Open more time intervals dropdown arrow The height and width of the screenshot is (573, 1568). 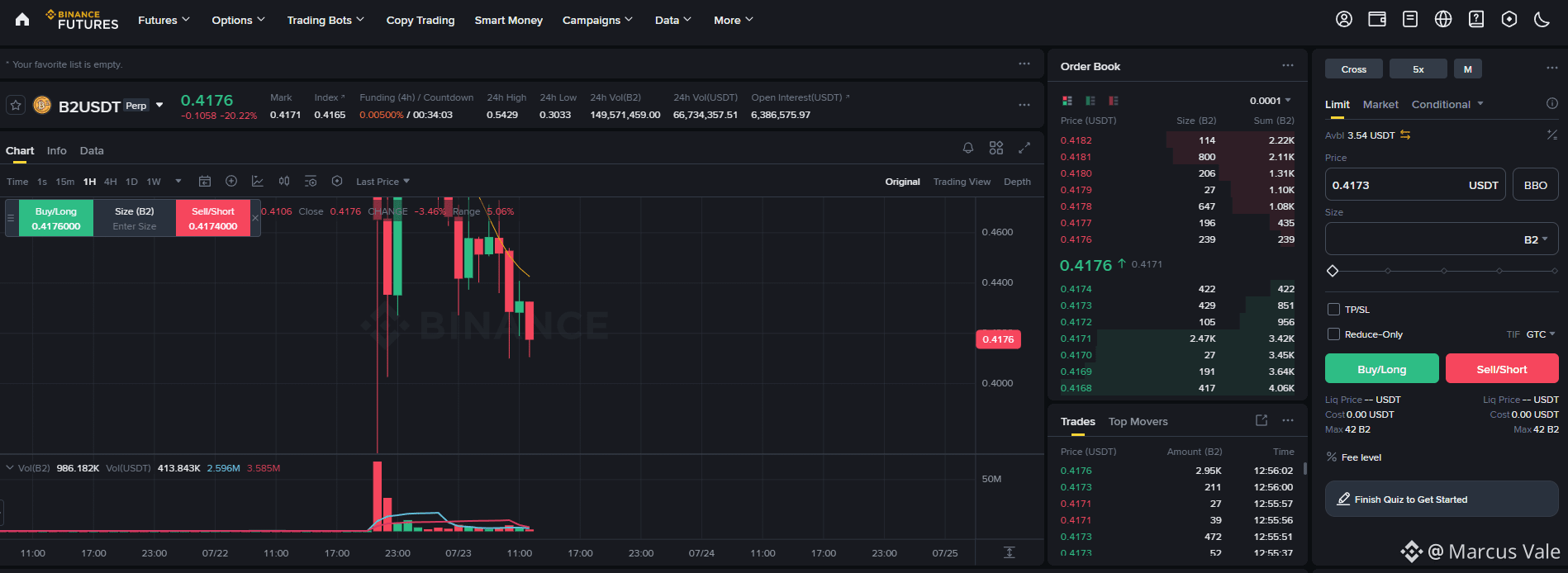pos(178,182)
